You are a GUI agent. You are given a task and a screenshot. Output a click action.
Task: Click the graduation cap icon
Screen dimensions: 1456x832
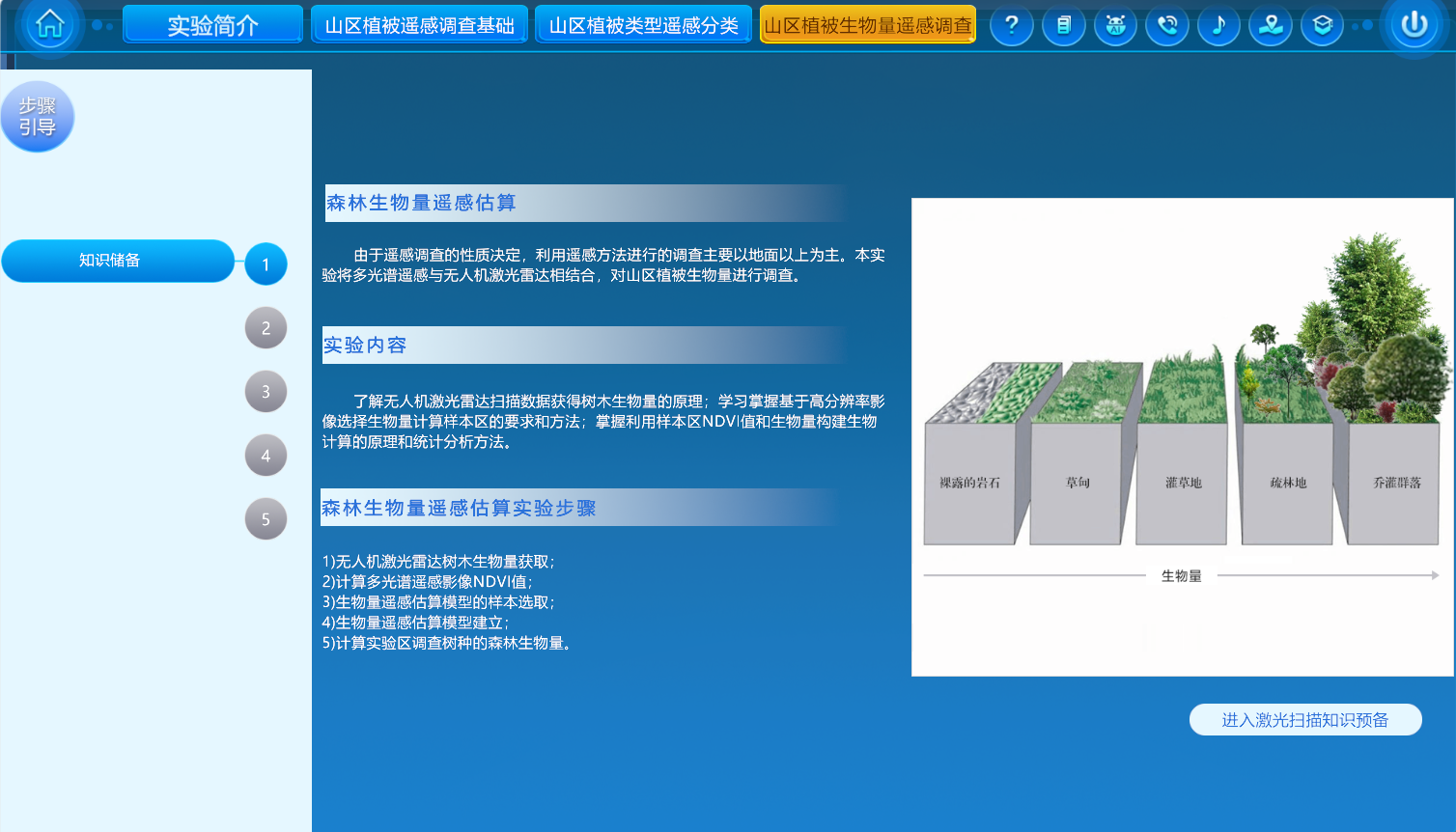(x=1322, y=25)
